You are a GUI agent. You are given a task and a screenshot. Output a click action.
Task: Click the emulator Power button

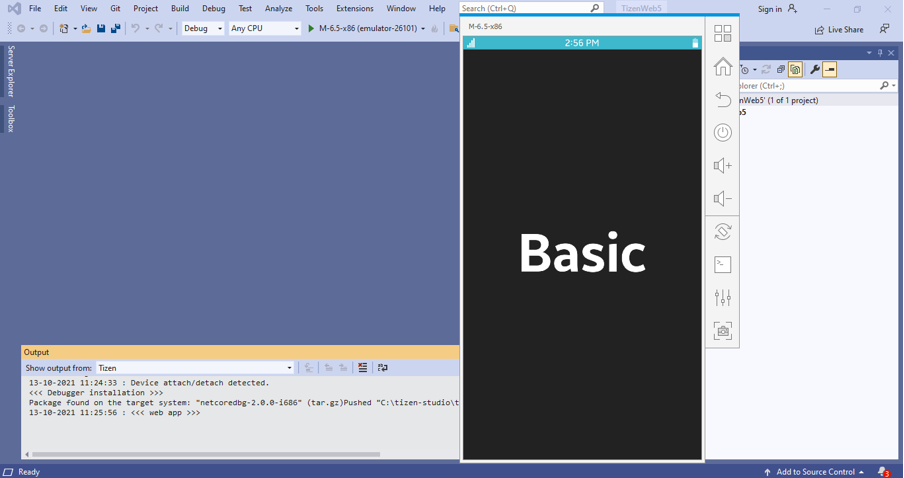[x=722, y=133]
